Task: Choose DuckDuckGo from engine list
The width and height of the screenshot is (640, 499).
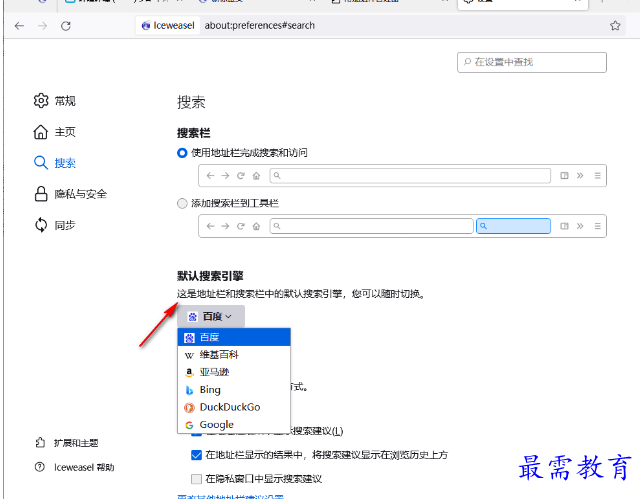Action: (x=234, y=407)
